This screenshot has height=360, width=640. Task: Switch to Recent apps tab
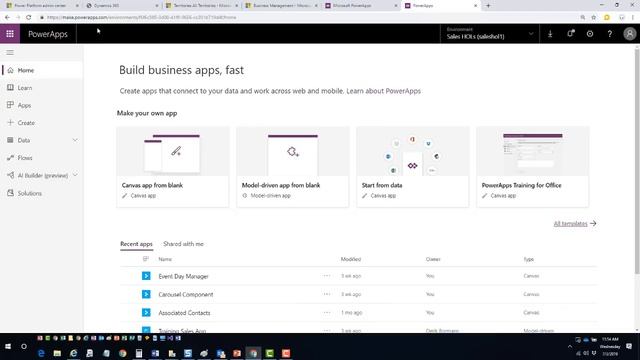(136, 244)
